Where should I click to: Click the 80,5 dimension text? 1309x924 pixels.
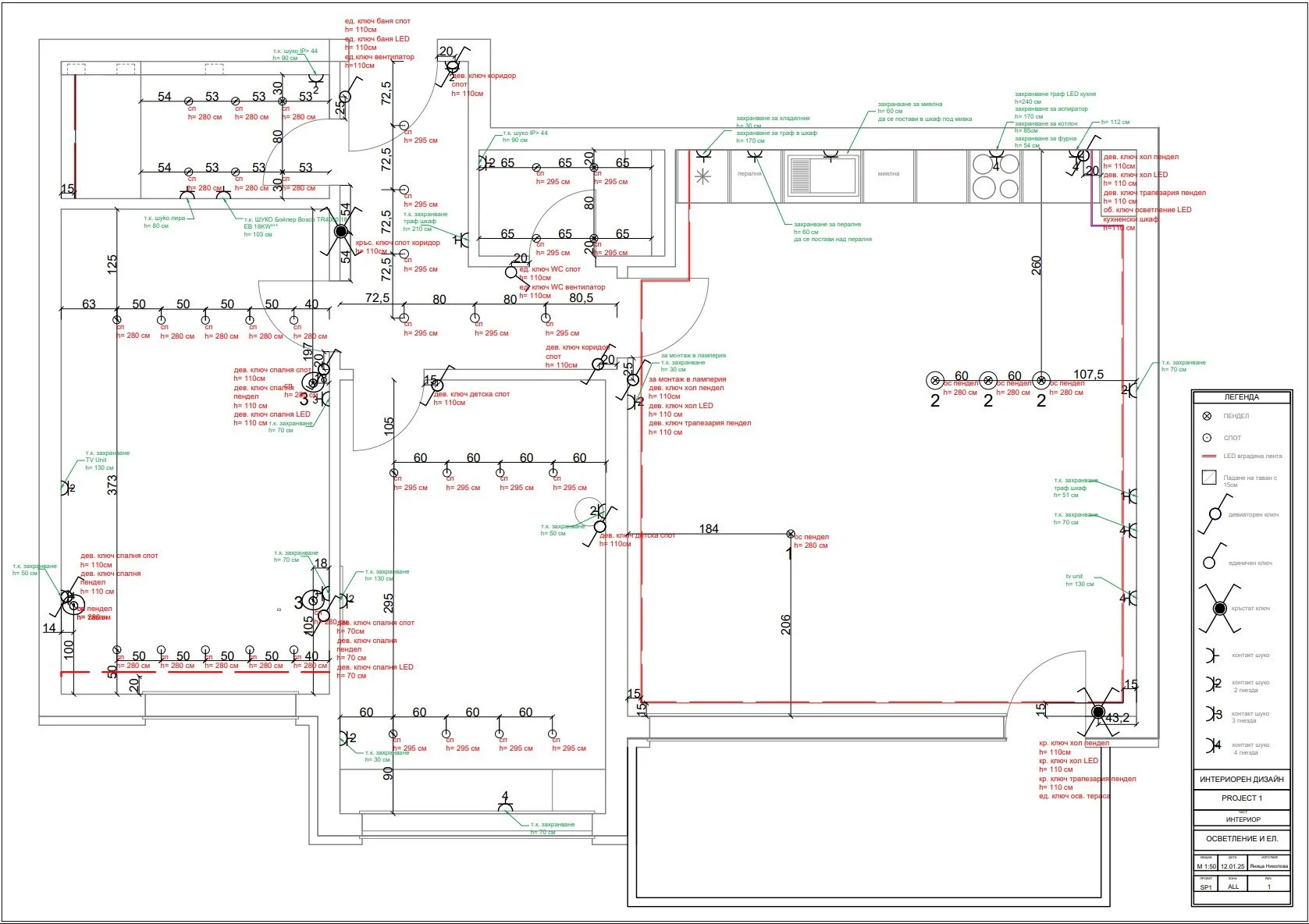coord(581,298)
